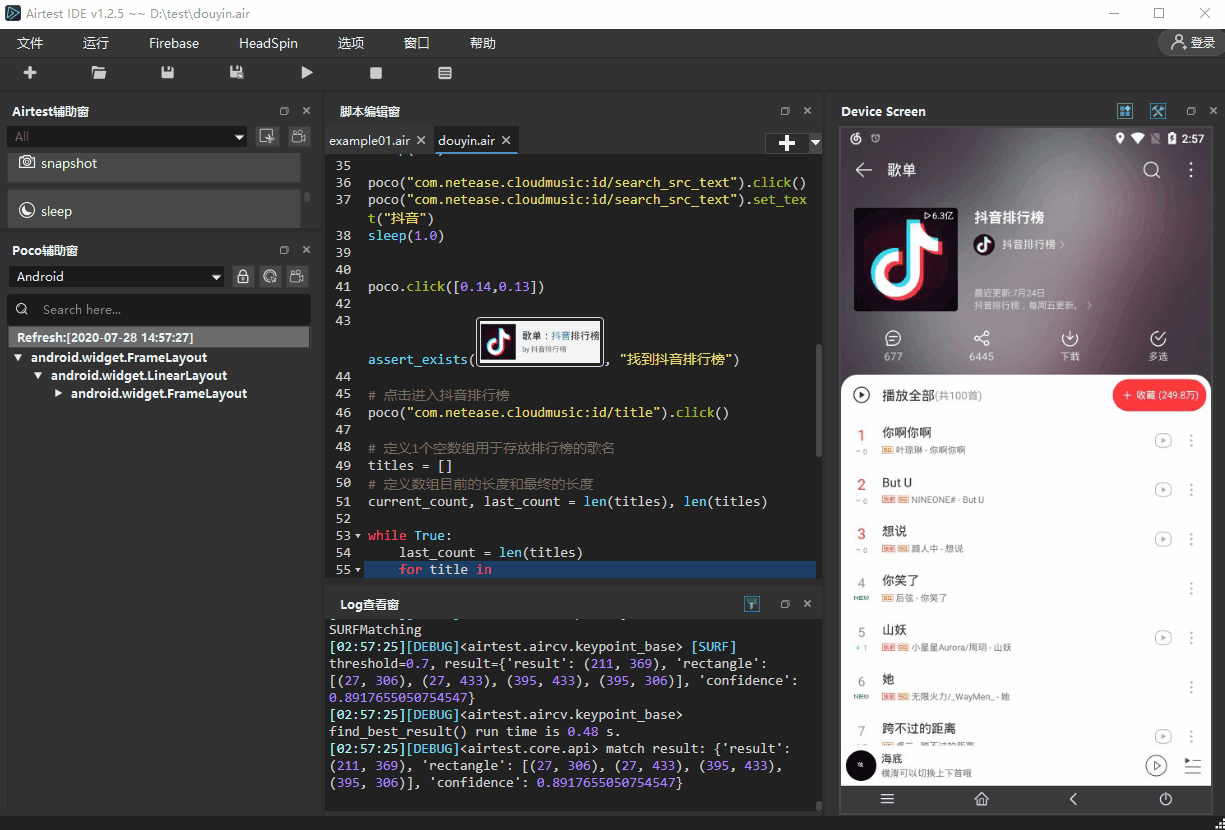Float the Log查看窗 panel

785,604
